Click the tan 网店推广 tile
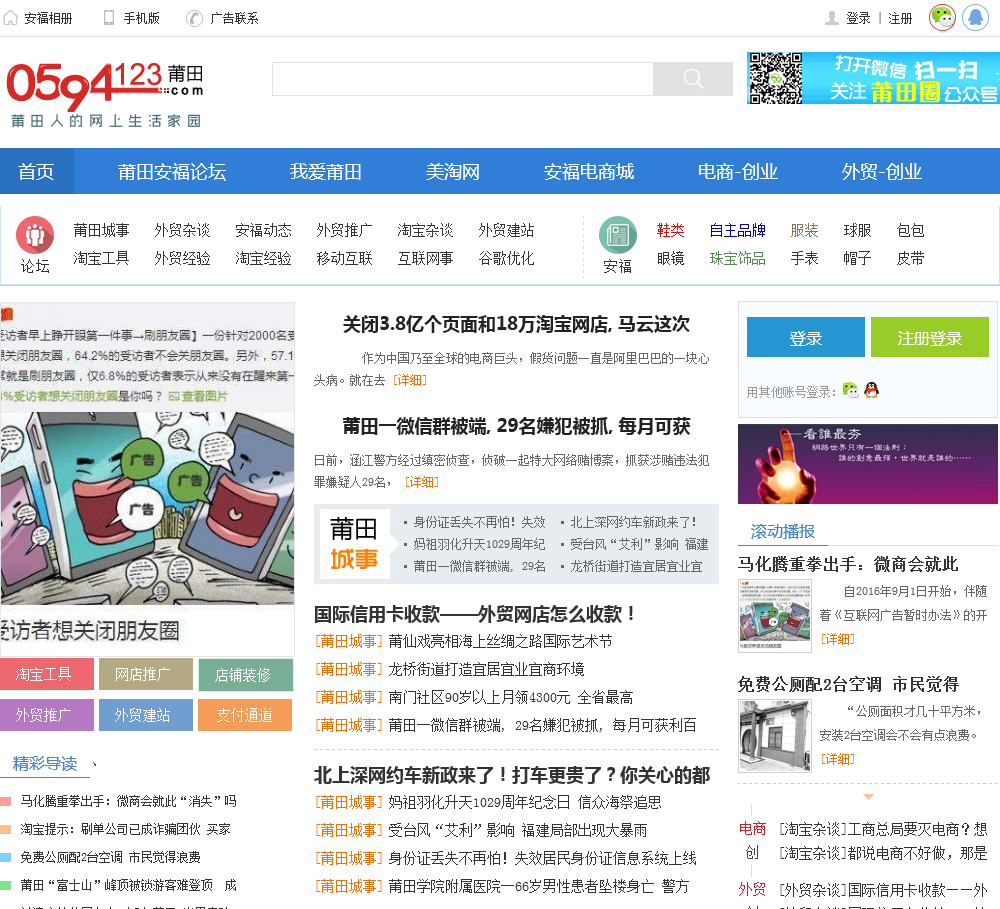This screenshot has width=1000, height=909. click(145, 674)
